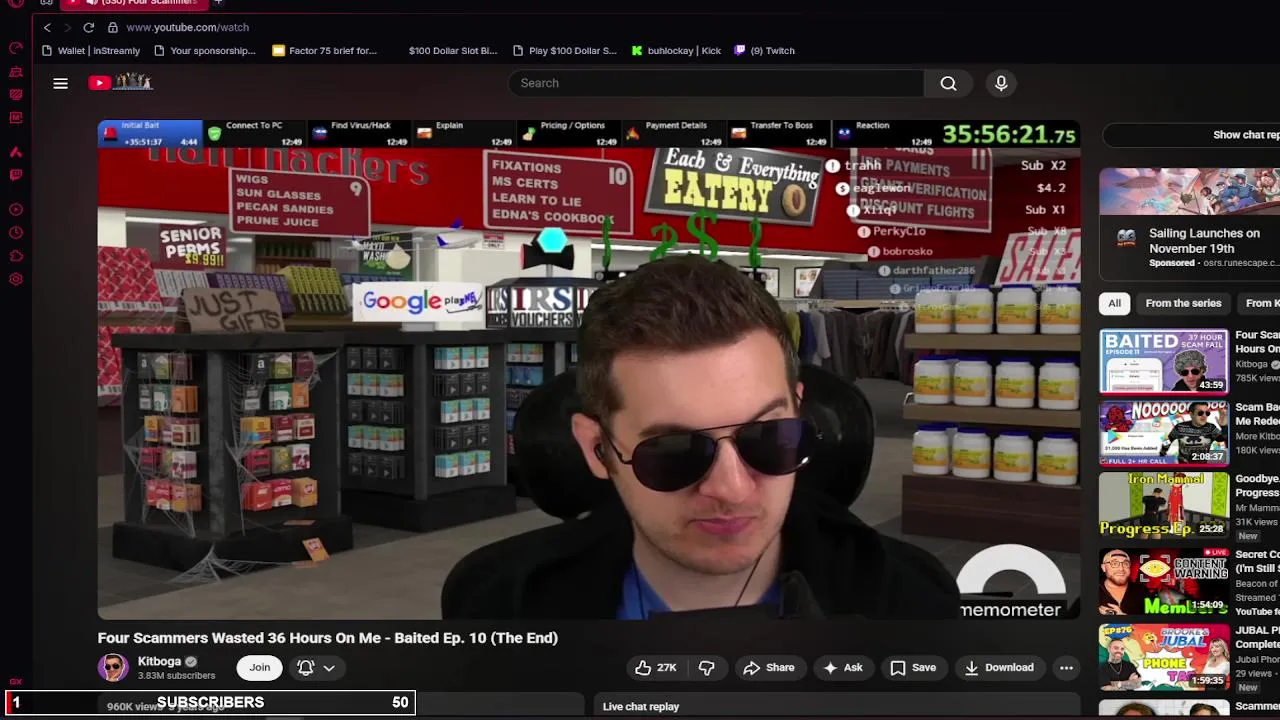1280x720 pixels.
Task: Dislike the video with thumbs down
Action: 706,667
